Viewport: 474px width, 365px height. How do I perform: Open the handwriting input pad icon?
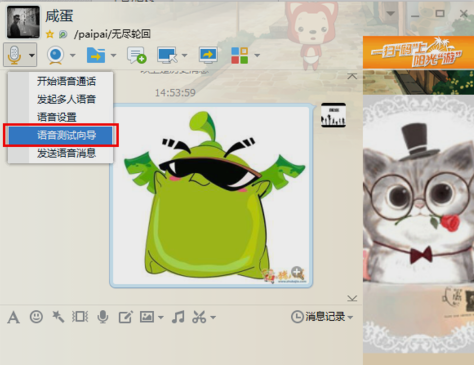pyautogui.click(x=126, y=317)
